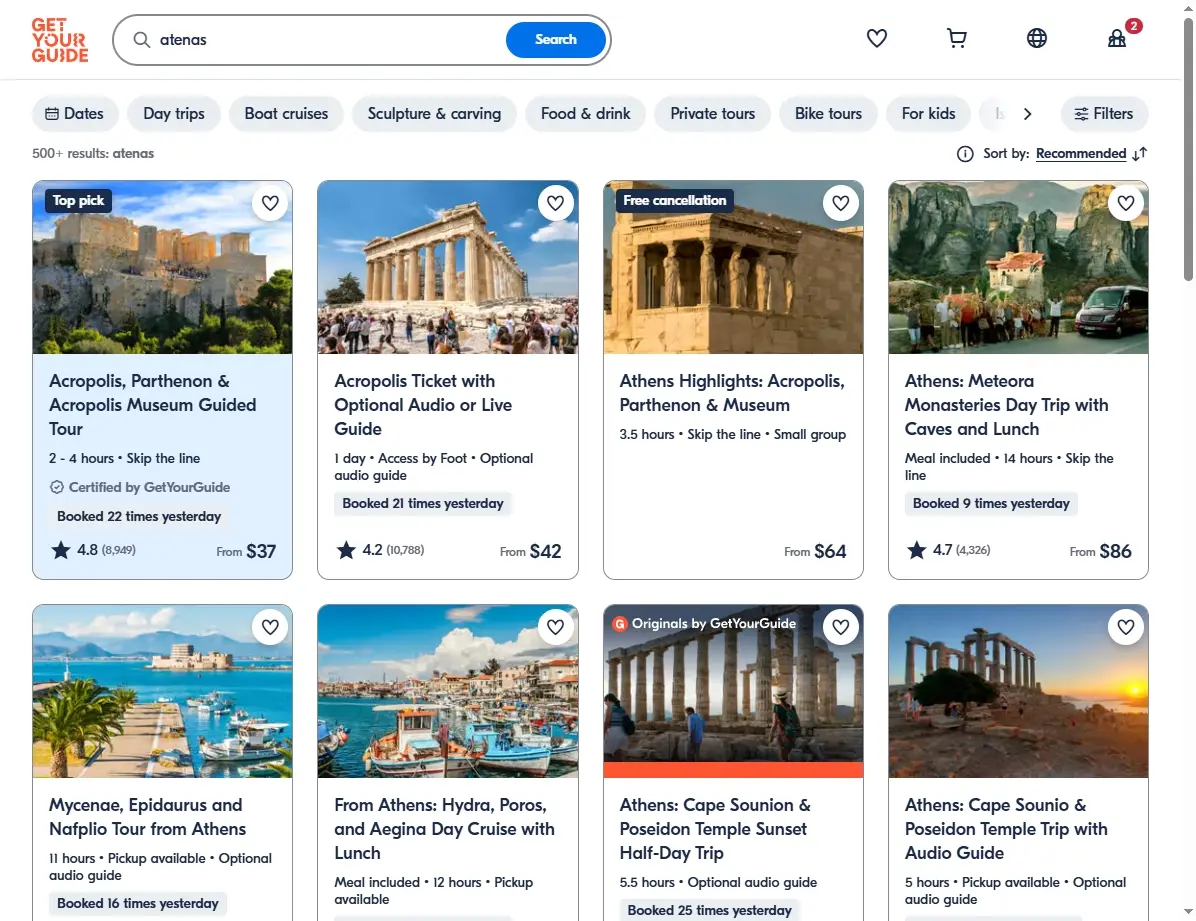Screen dimensions: 1196x921
Task: Open language and currency globe
Action: point(1037,37)
